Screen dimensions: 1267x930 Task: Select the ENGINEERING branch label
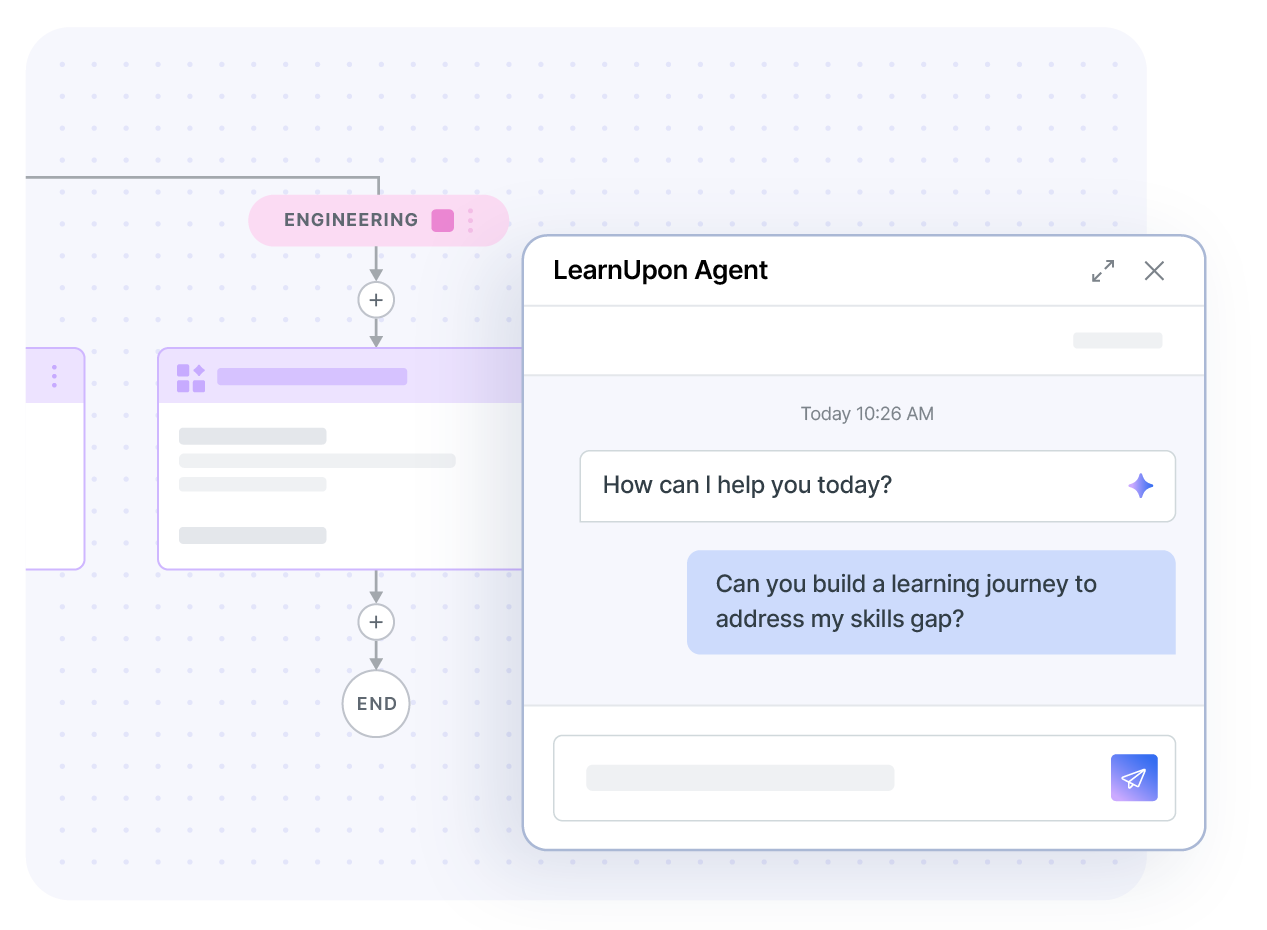[x=351, y=220]
